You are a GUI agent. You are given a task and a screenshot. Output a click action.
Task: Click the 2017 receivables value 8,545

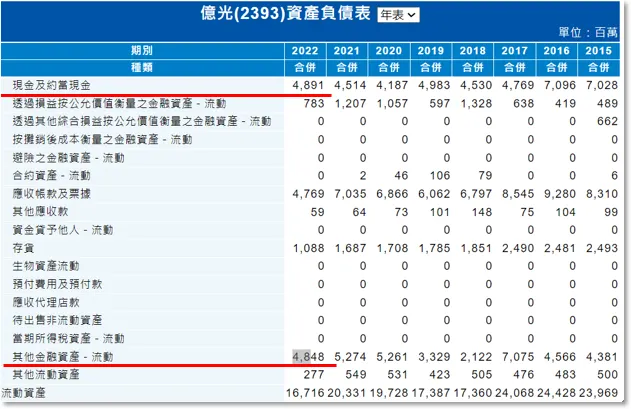pos(518,194)
